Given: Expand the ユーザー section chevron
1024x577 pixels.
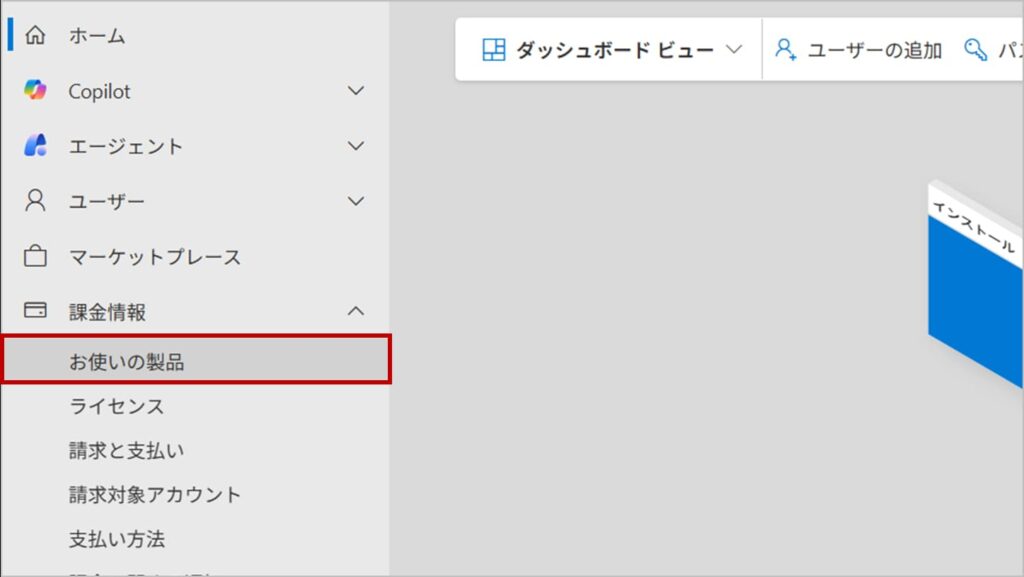Looking at the screenshot, I should [355, 201].
